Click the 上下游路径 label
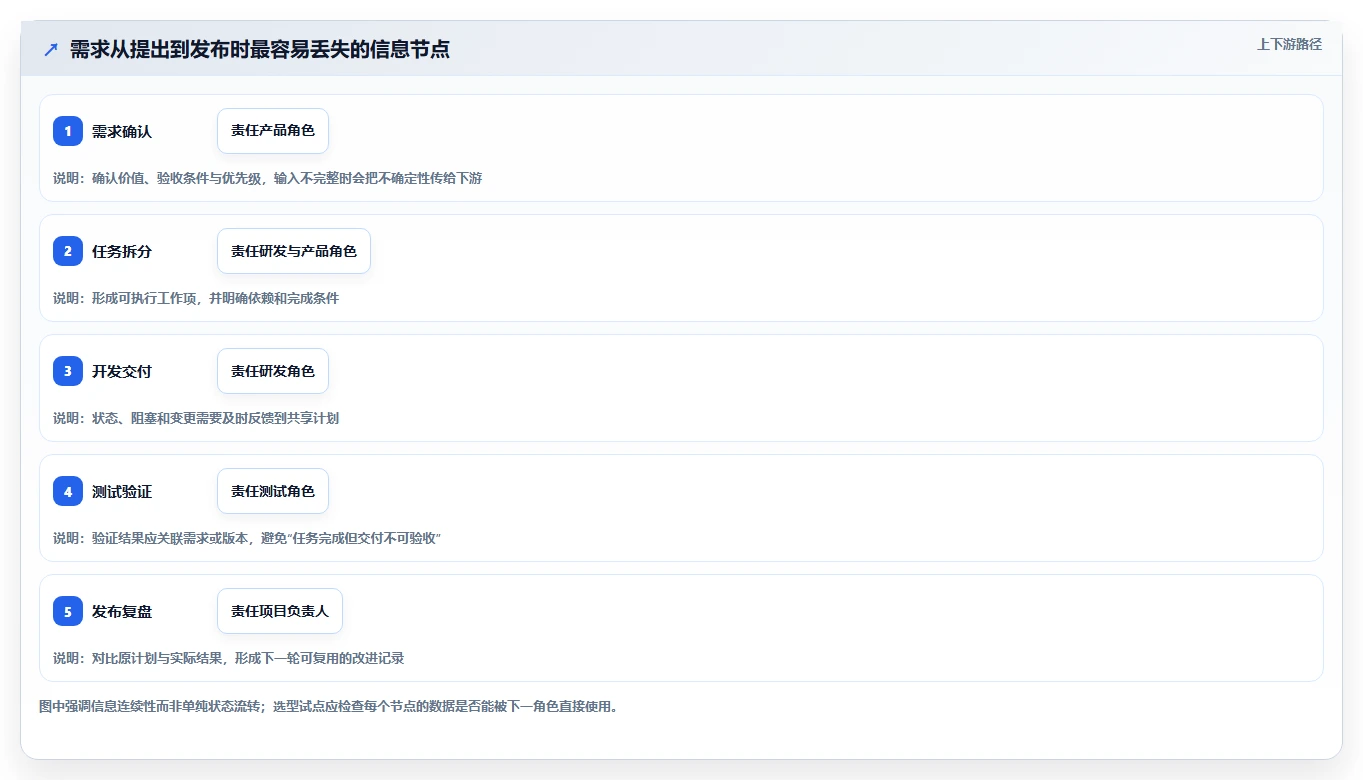1363x780 pixels. pos(1289,44)
